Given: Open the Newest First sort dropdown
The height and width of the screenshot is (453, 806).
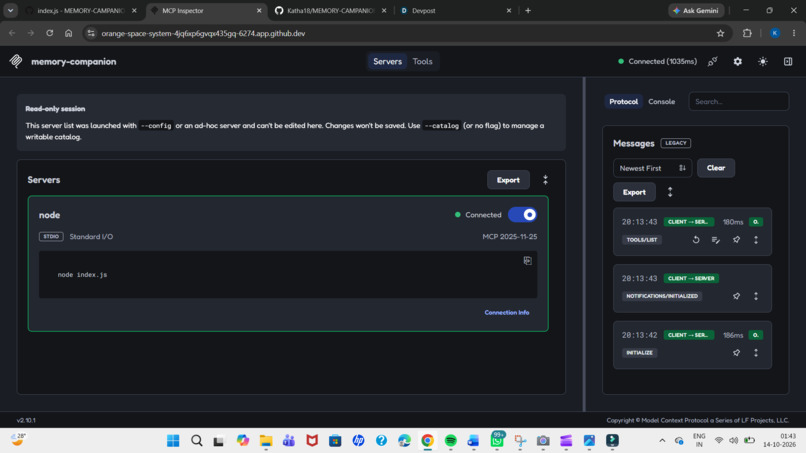Looking at the screenshot, I should tap(652, 168).
